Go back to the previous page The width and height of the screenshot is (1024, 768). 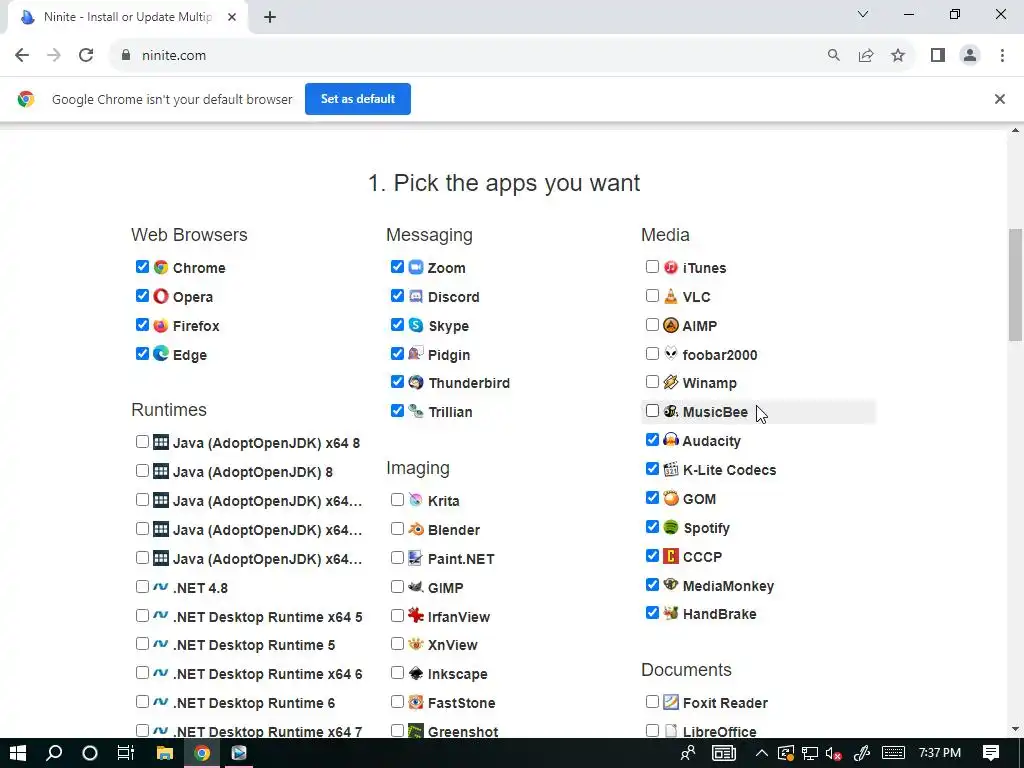pos(22,56)
